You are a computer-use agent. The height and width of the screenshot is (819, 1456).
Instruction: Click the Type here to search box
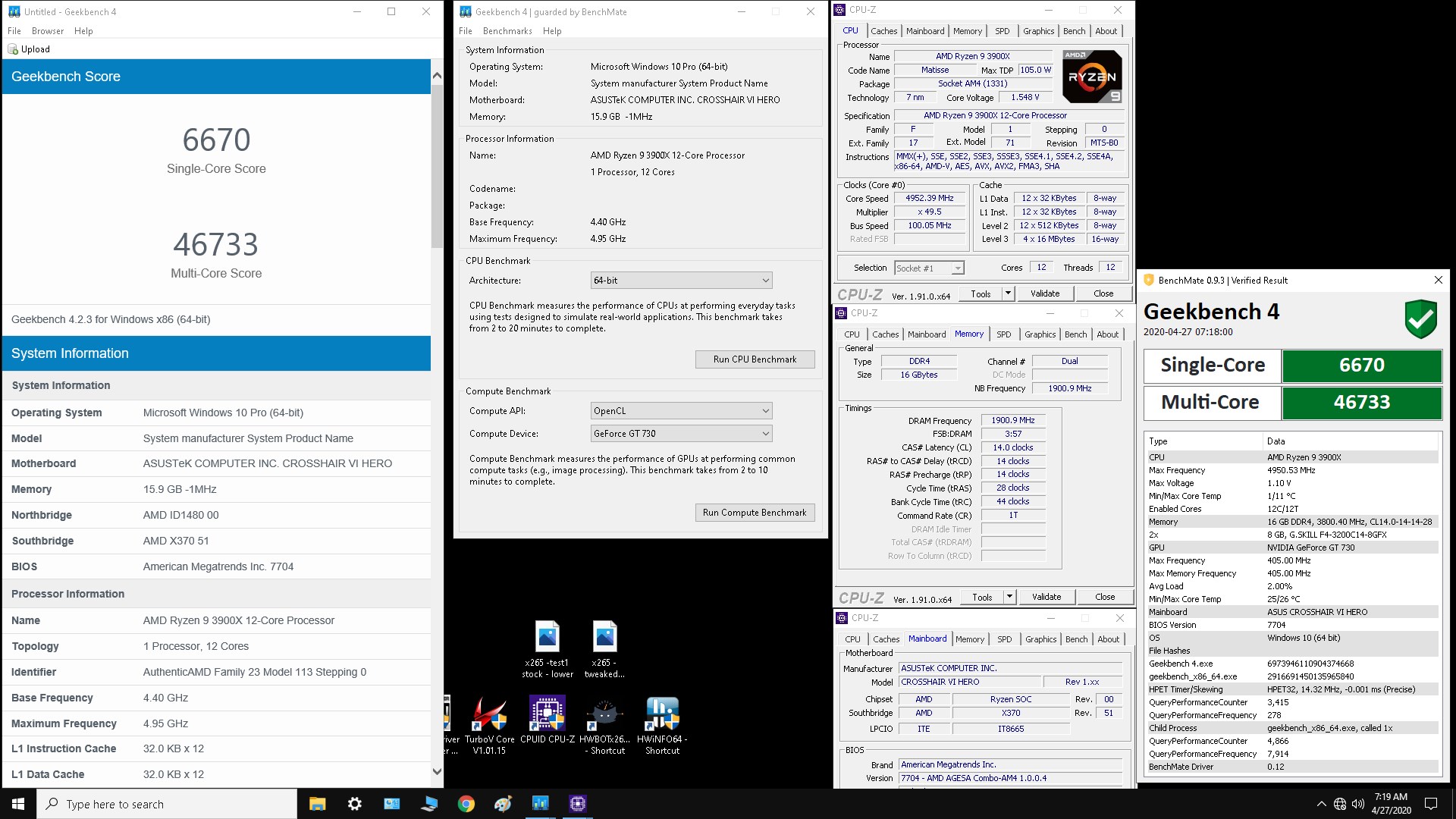[167, 804]
